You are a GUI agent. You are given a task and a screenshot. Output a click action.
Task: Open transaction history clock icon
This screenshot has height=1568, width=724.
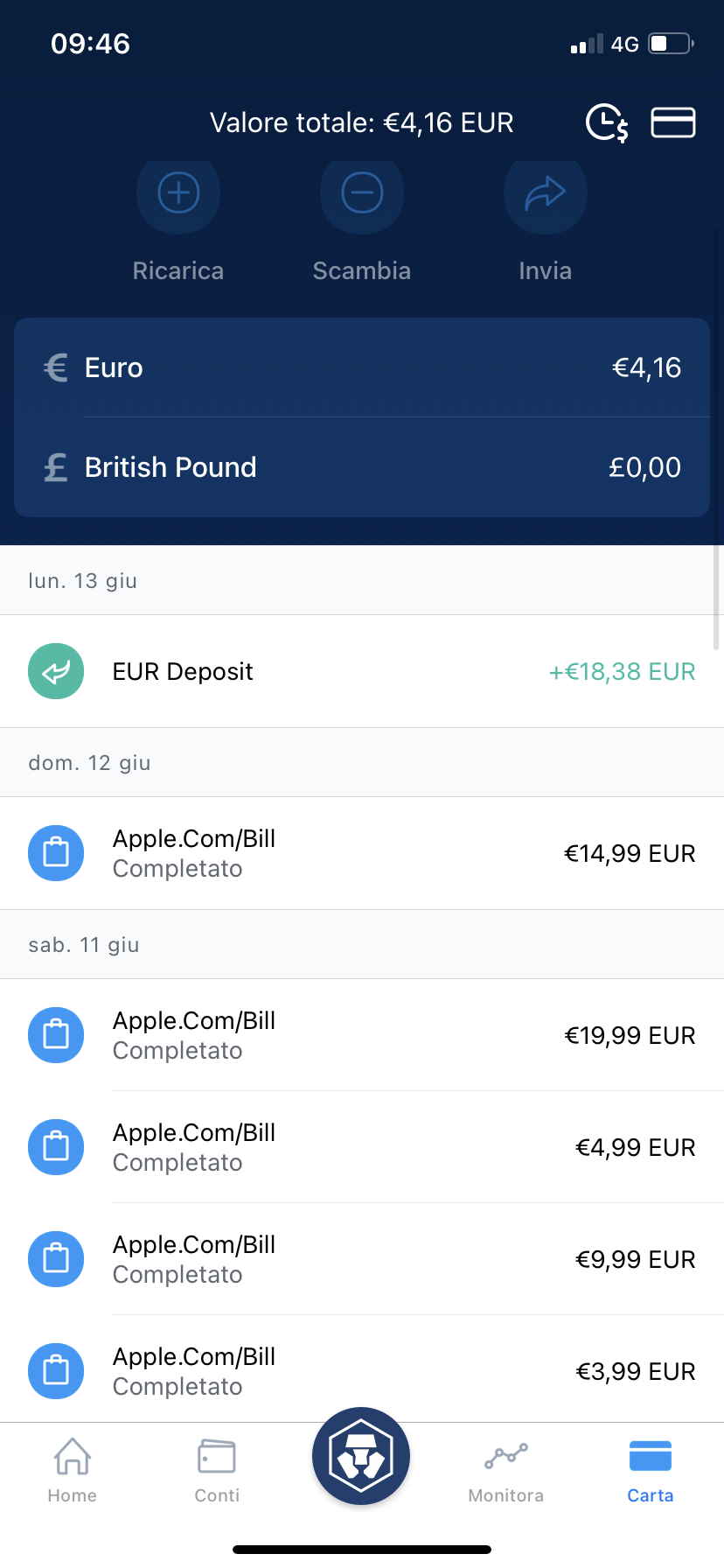(x=607, y=122)
